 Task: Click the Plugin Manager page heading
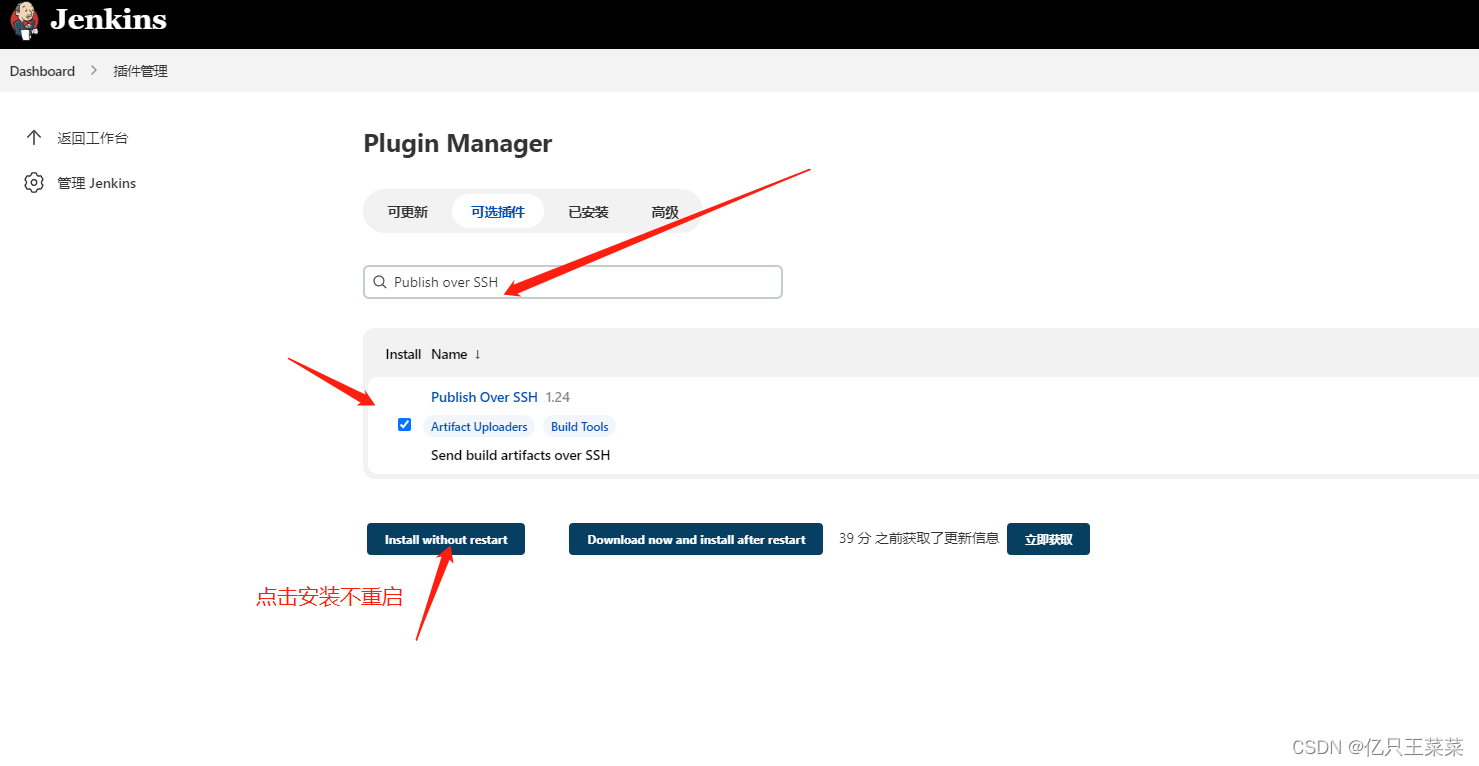click(458, 143)
